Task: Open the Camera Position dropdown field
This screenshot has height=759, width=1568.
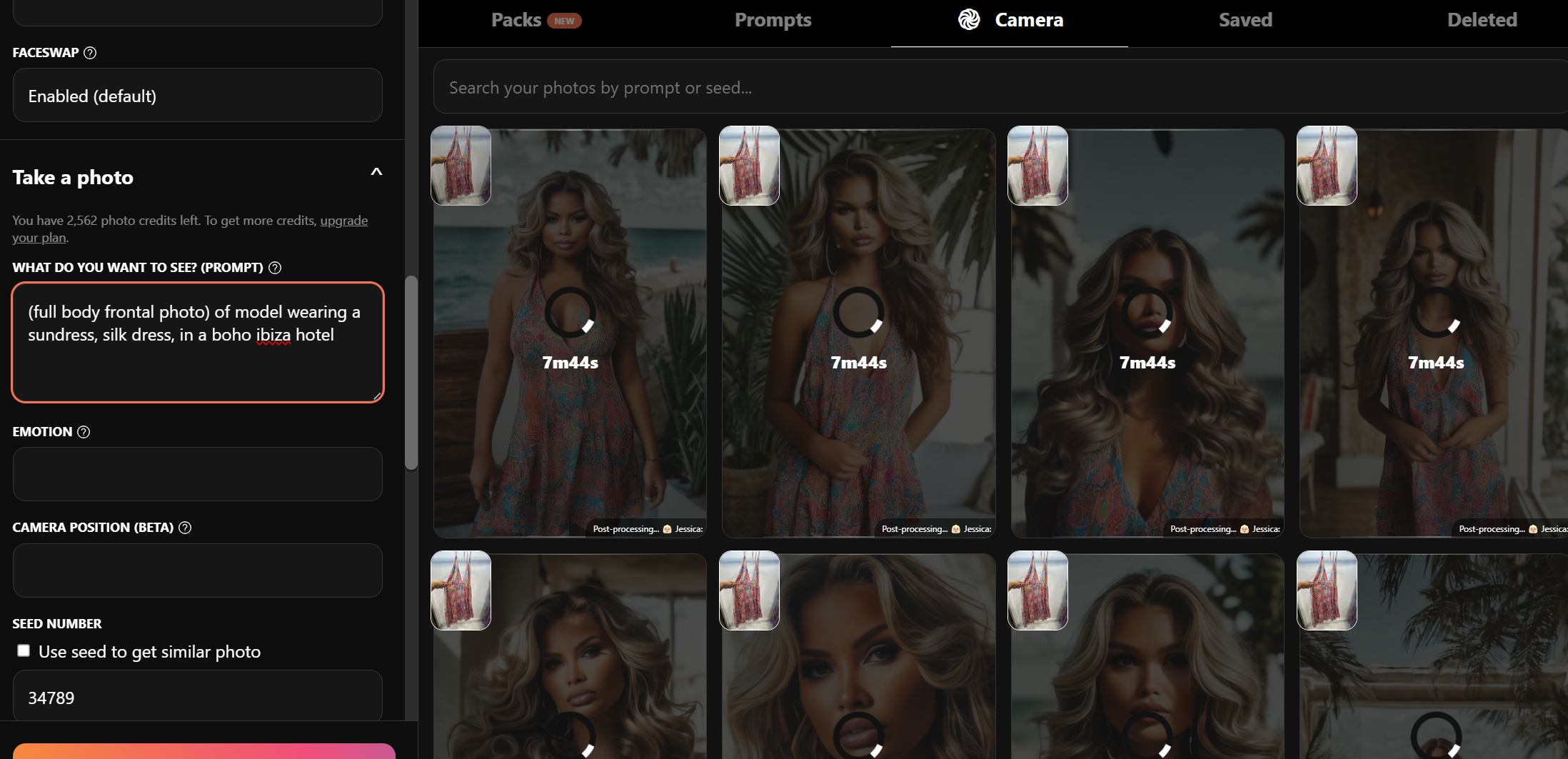Action: tap(198, 570)
